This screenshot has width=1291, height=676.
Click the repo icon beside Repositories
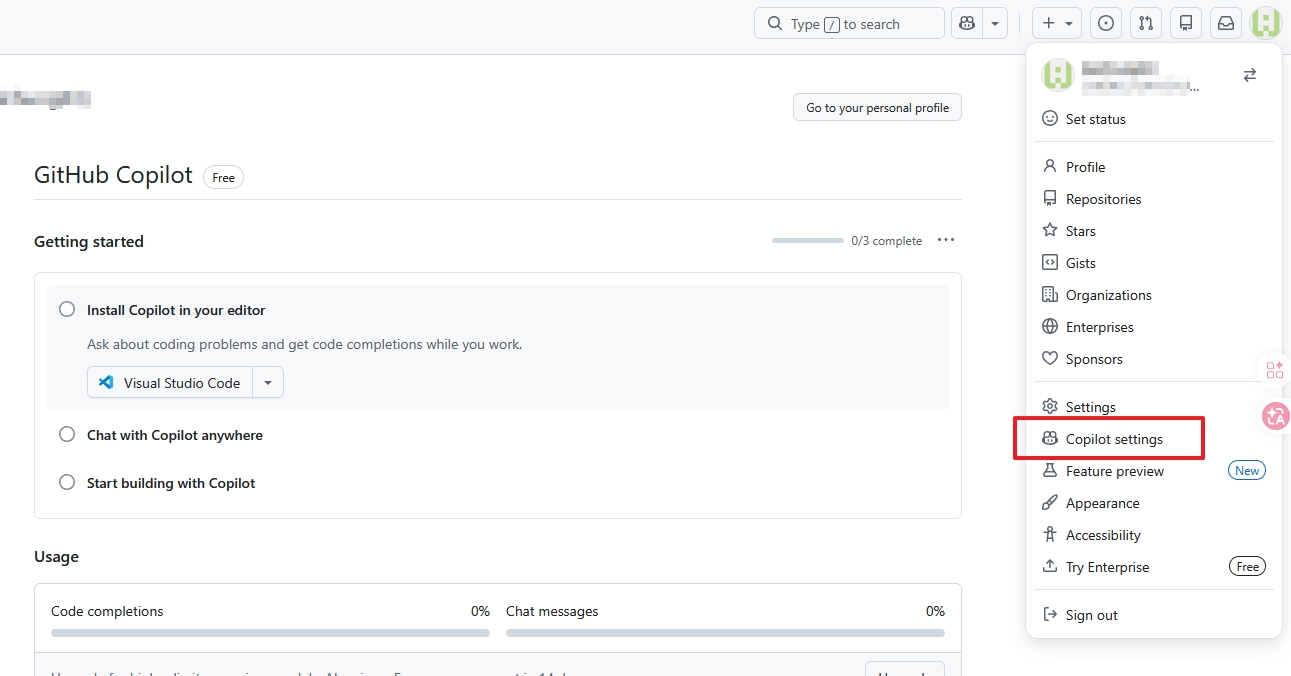1050,198
